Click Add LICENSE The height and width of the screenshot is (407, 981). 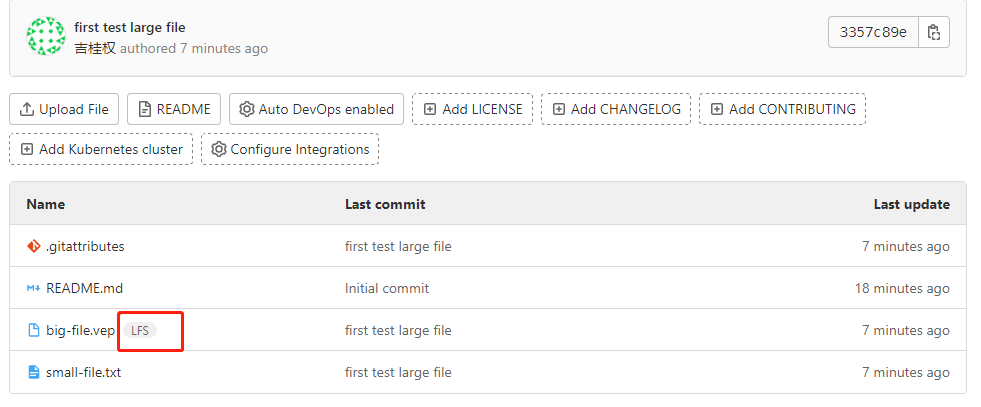(x=473, y=109)
